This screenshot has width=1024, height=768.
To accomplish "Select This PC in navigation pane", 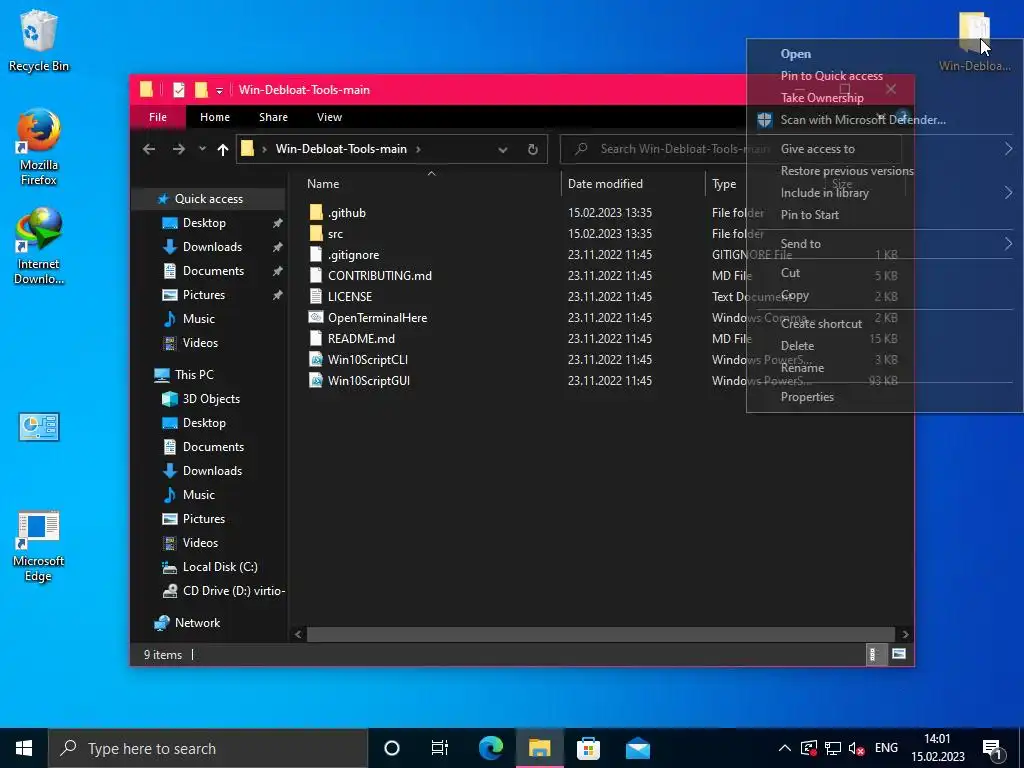I will tap(193, 375).
